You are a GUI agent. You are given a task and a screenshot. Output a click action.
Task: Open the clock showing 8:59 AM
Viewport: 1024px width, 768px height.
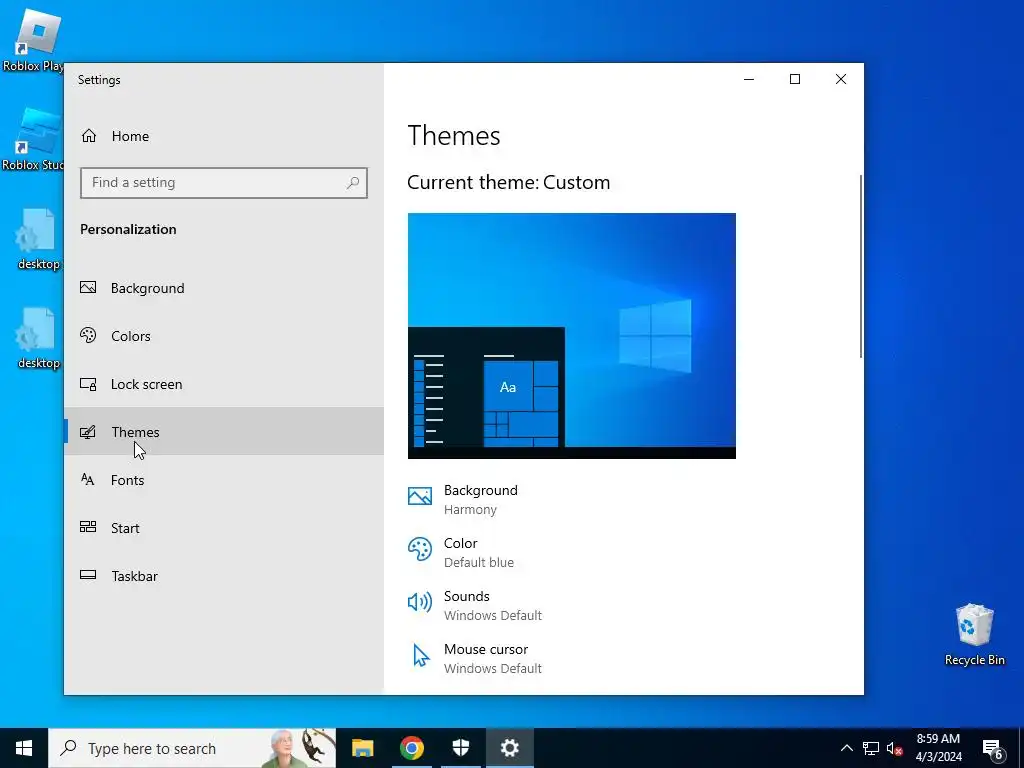point(938,748)
